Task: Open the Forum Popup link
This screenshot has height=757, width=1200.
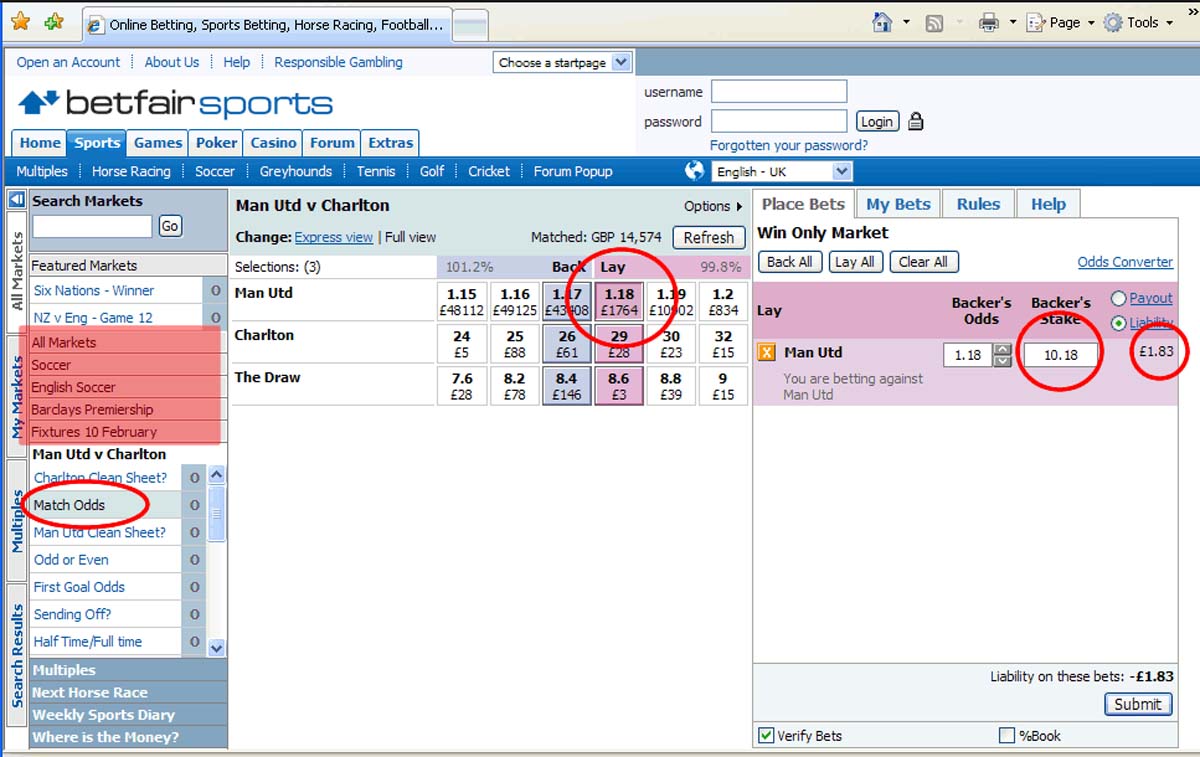Action: point(573,171)
